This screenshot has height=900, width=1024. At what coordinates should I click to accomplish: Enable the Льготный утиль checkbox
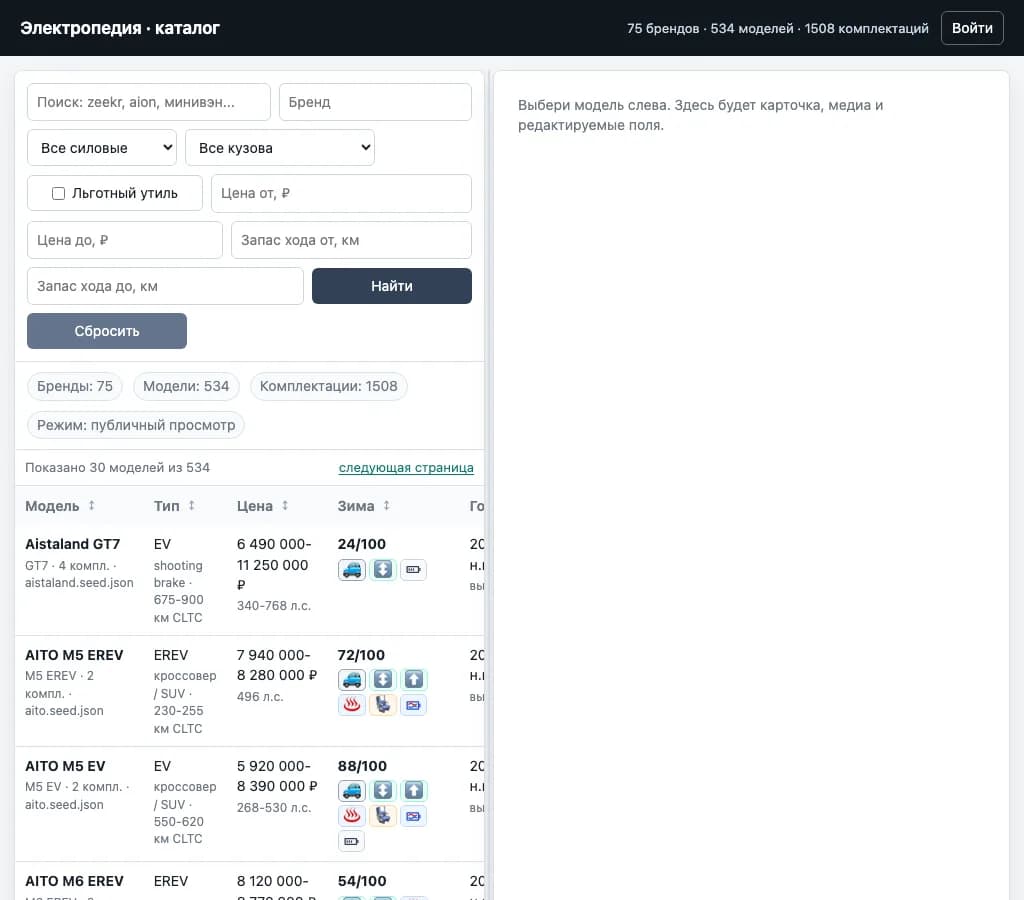58,193
